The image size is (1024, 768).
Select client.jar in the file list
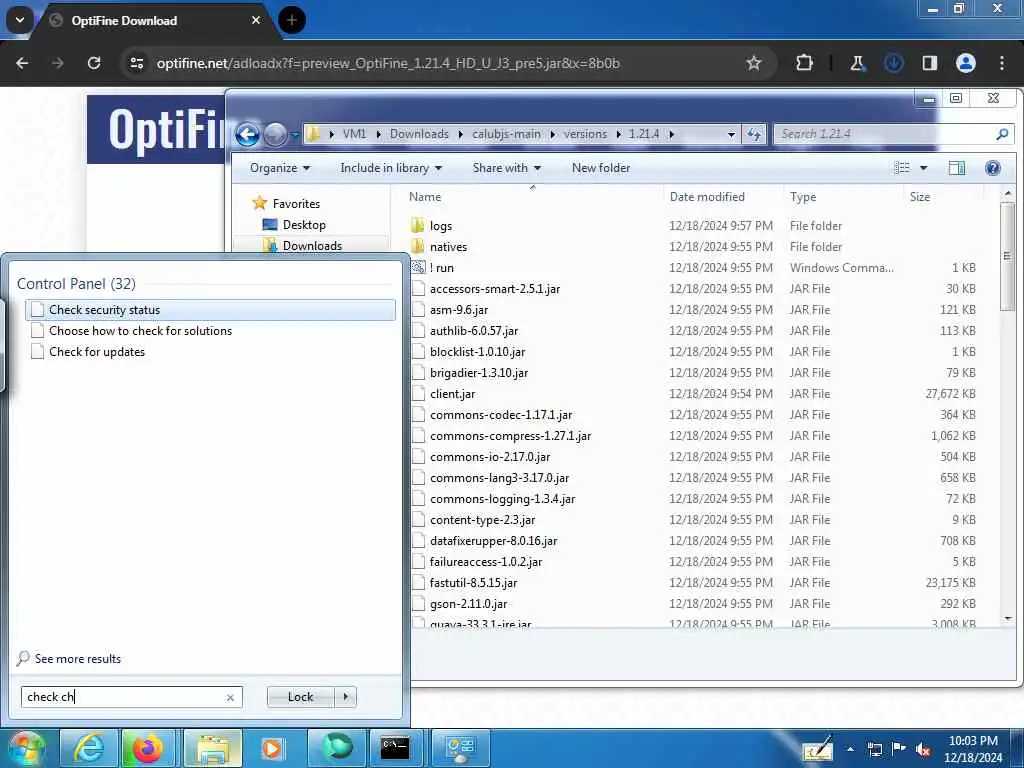coord(453,394)
